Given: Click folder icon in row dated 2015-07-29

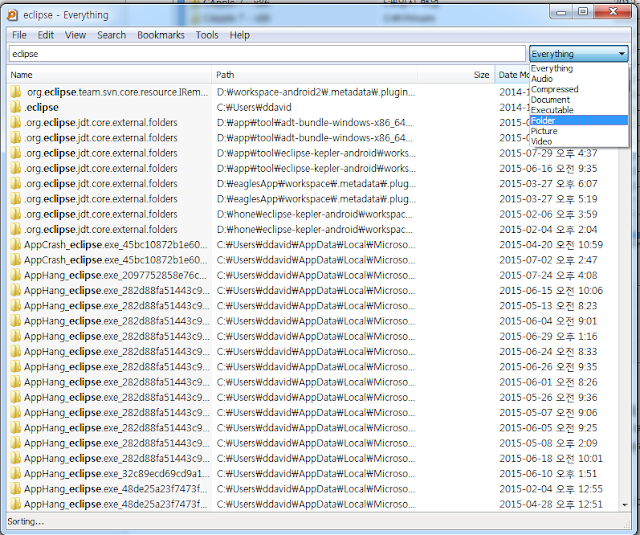Looking at the screenshot, I should (x=16, y=153).
